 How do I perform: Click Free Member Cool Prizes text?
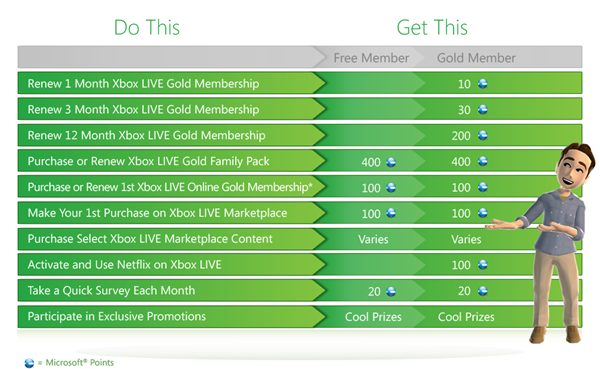click(373, 317)
